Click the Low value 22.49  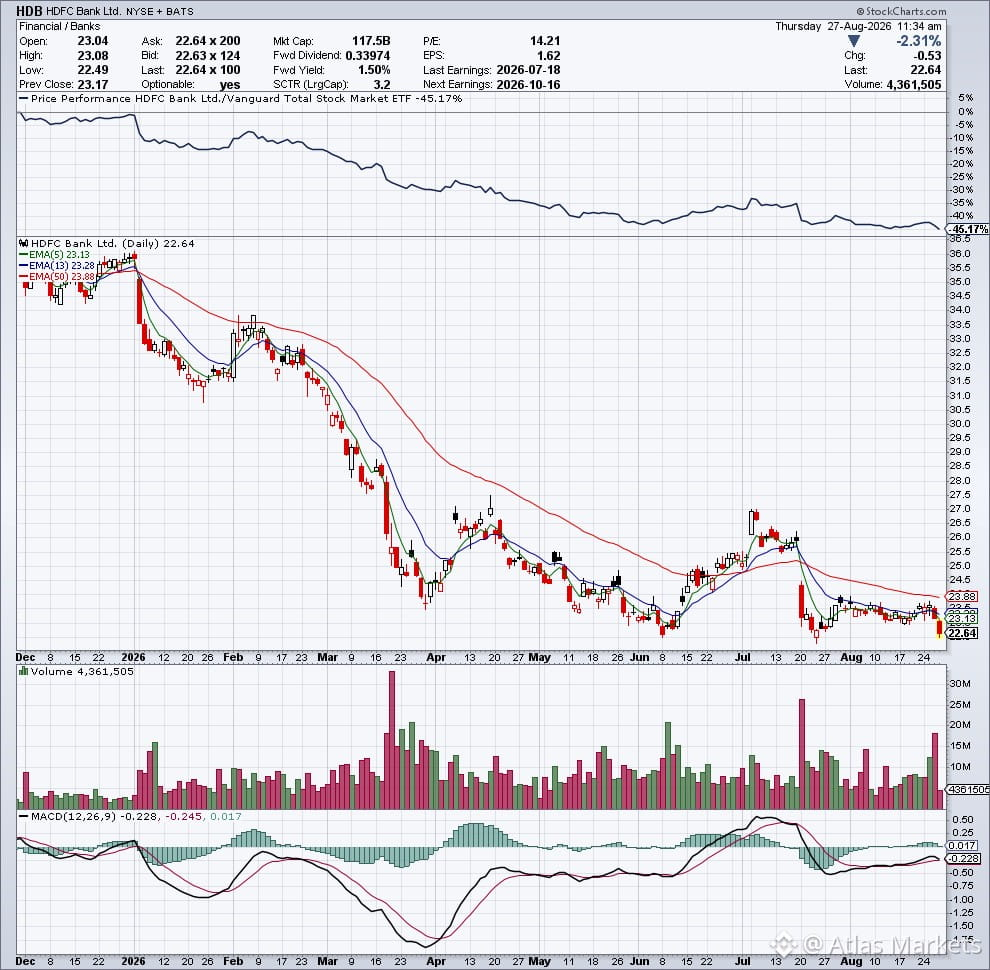93,69
